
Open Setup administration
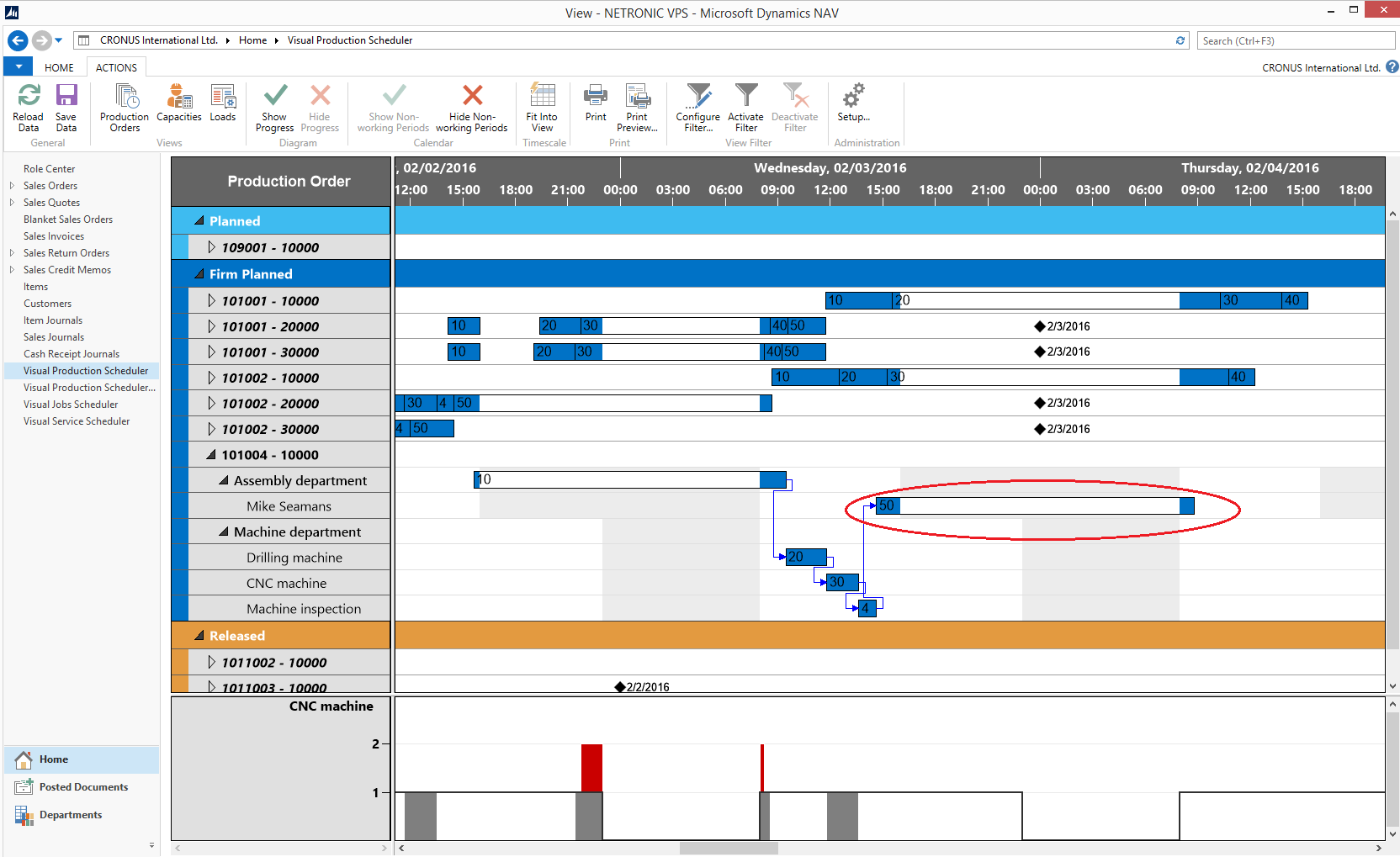click(854, 103)
